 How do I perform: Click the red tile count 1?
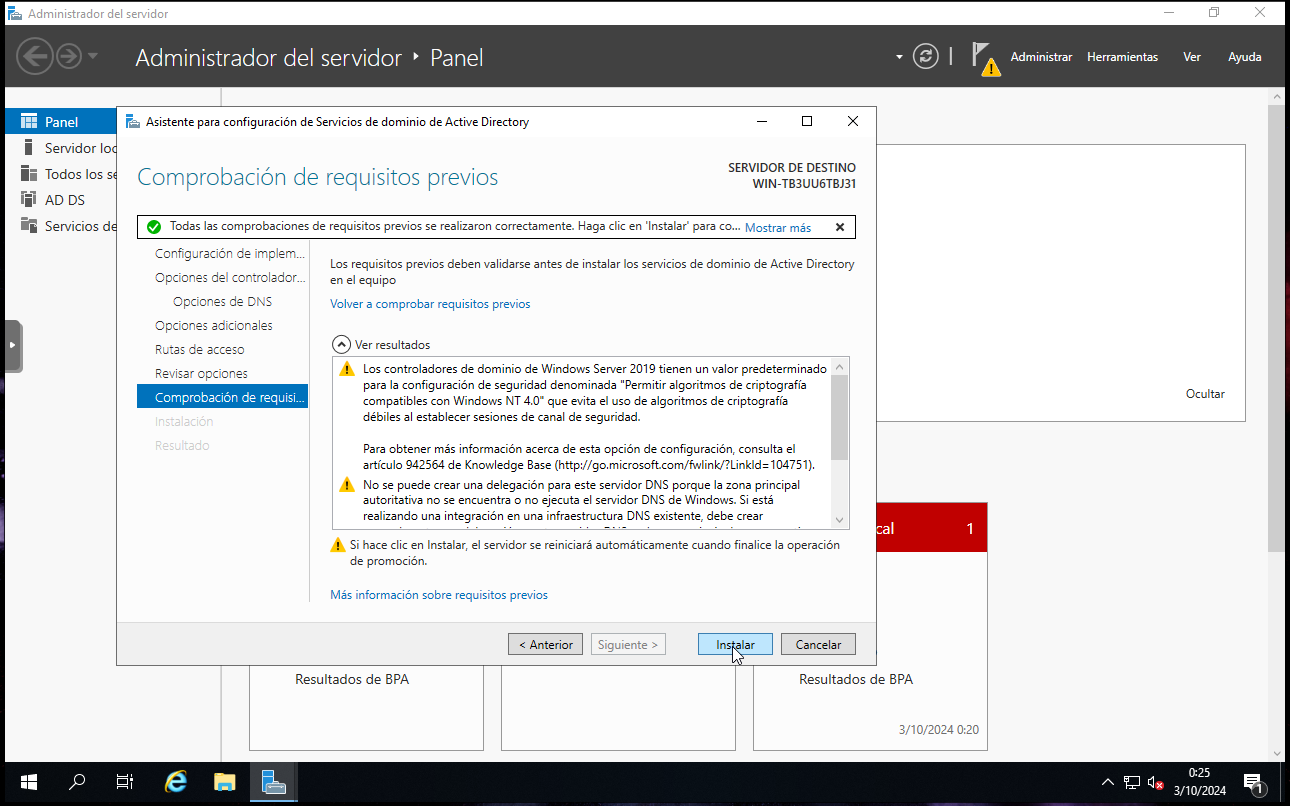pos(969,529)
